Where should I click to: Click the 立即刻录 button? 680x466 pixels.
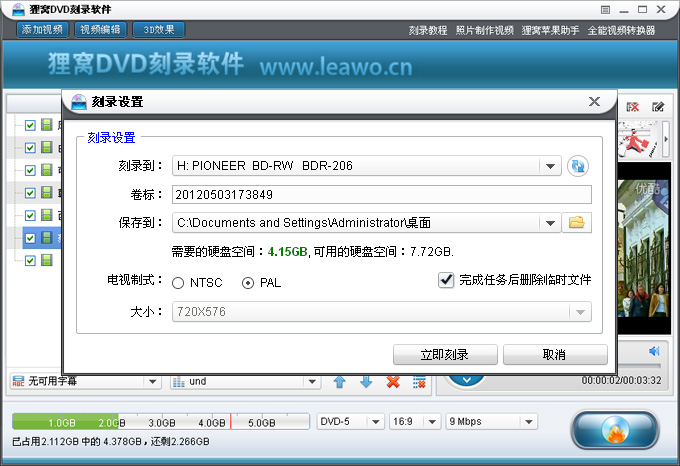(x=445, y=355)
